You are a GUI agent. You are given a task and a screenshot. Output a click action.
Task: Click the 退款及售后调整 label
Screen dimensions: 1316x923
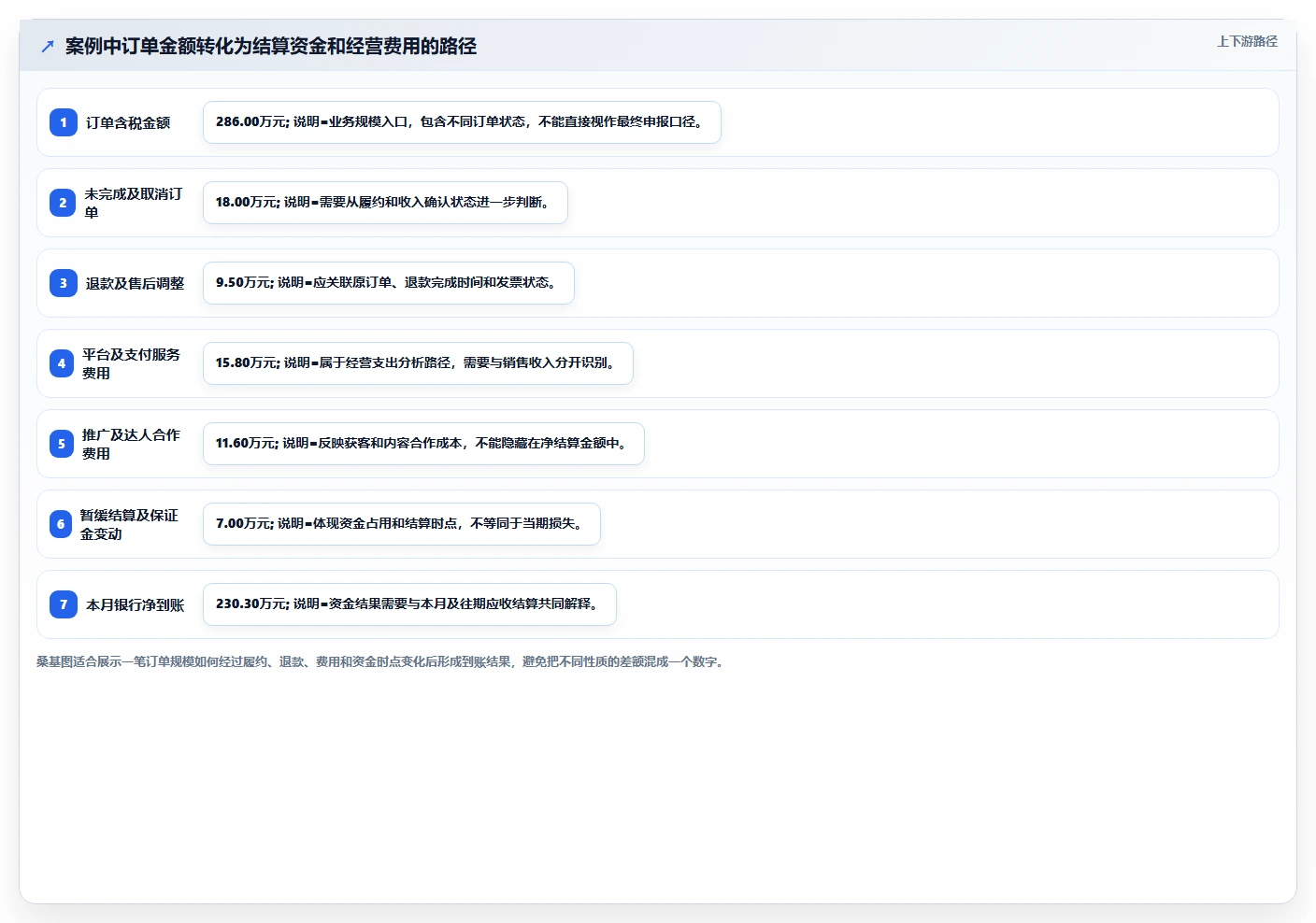136,283
